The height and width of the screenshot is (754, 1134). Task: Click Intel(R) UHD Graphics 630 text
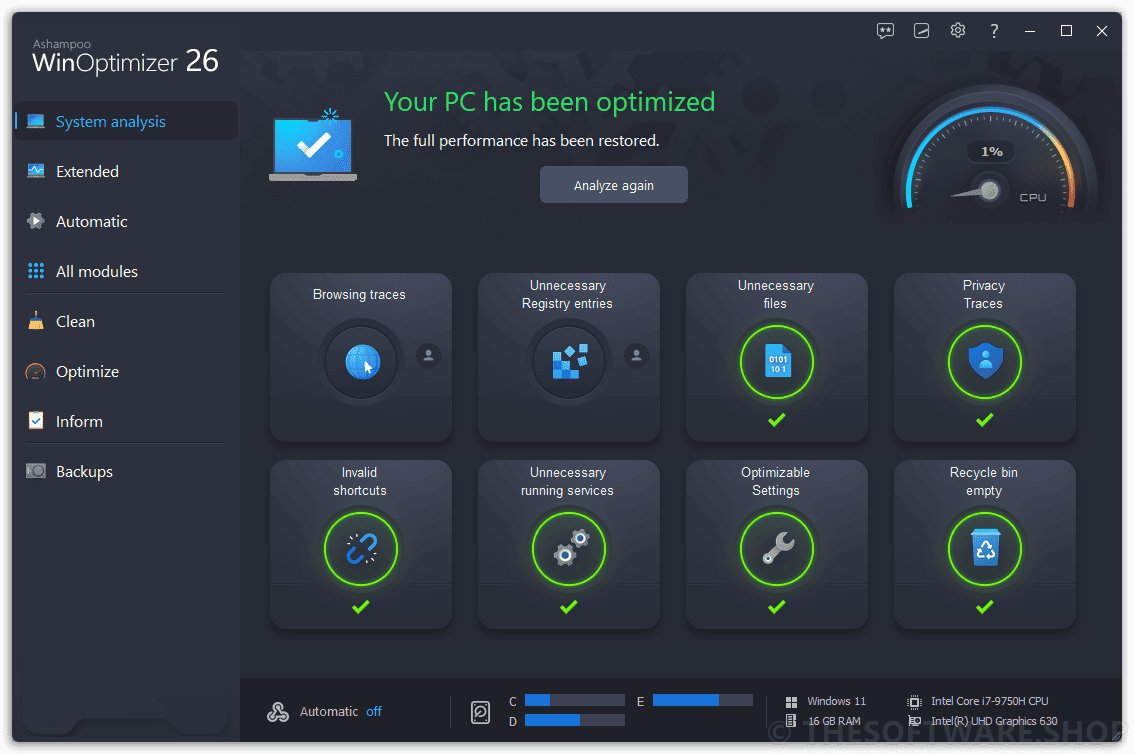click(994, 721)
